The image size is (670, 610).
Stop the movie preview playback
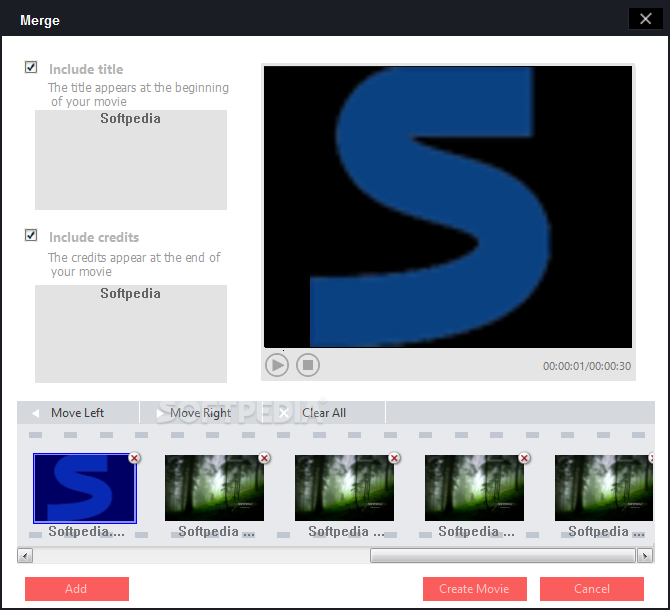pyautogui.click(x=308, y=365)
